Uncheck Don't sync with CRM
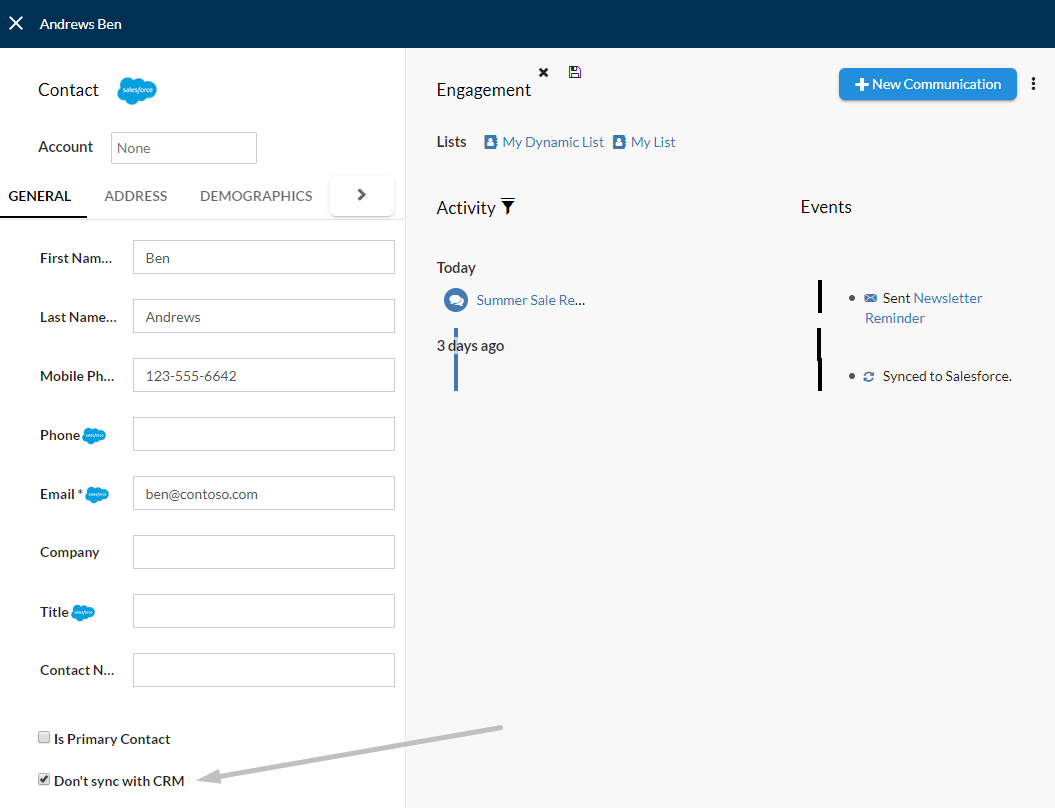 44,779
